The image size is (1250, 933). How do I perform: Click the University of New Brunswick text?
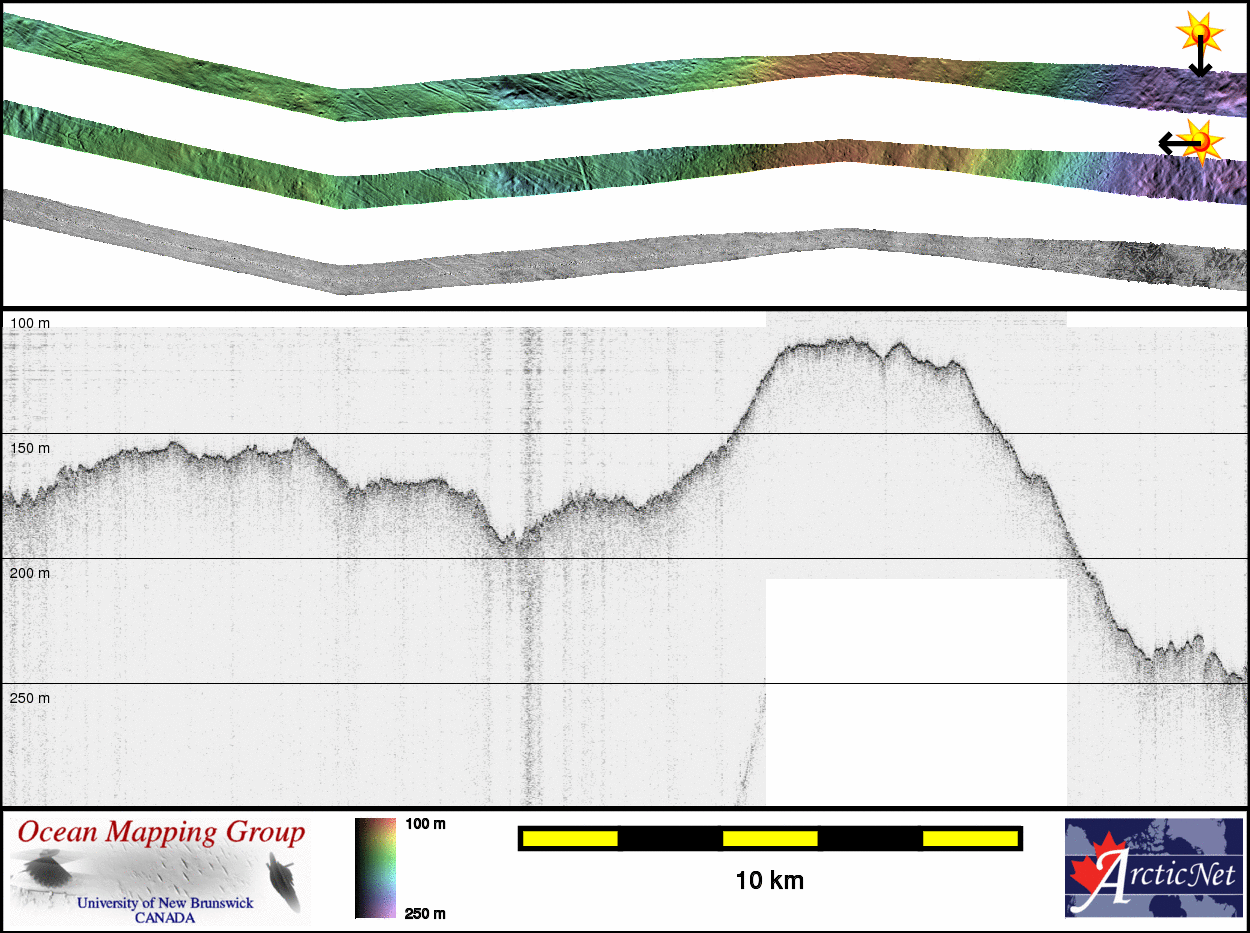[x=165, y=903]
